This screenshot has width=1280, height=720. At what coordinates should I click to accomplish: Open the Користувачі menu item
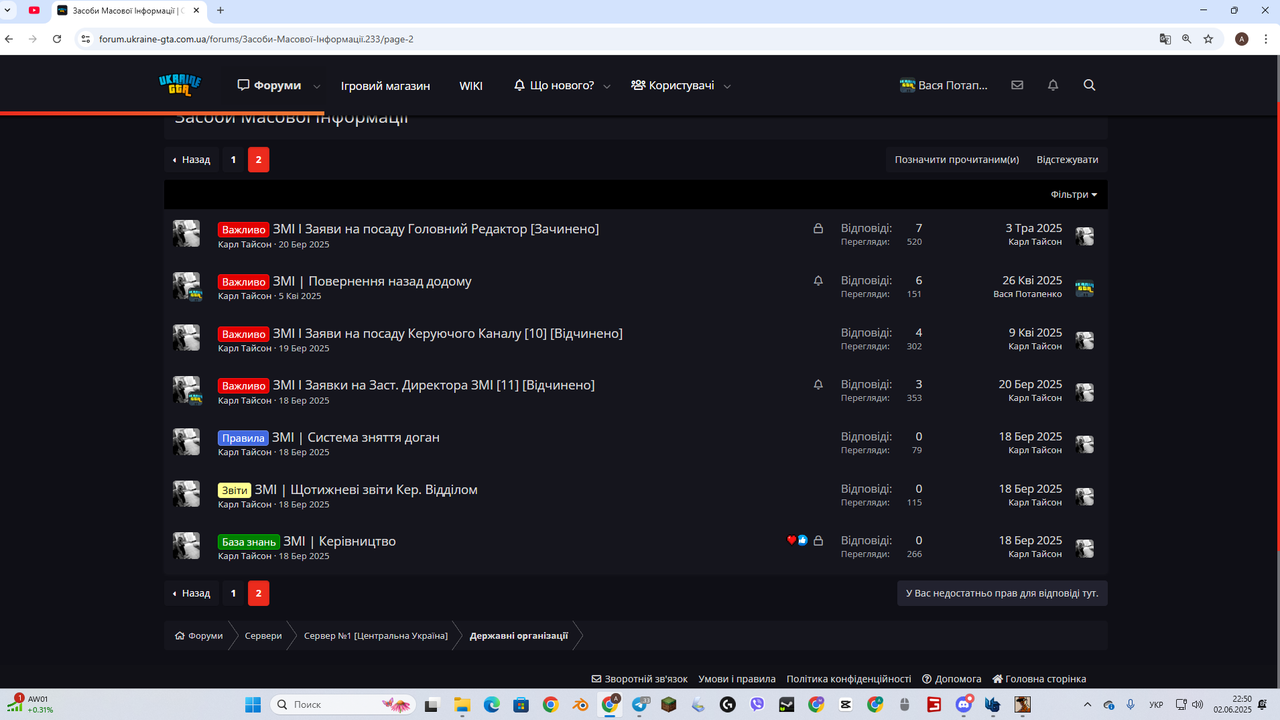[672, 85]
